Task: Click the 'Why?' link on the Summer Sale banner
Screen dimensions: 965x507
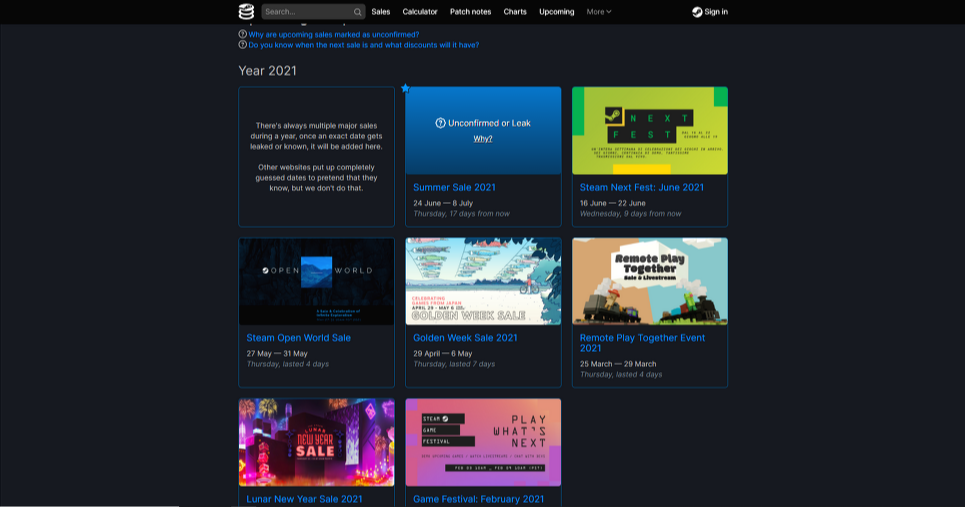Action: 482,138
